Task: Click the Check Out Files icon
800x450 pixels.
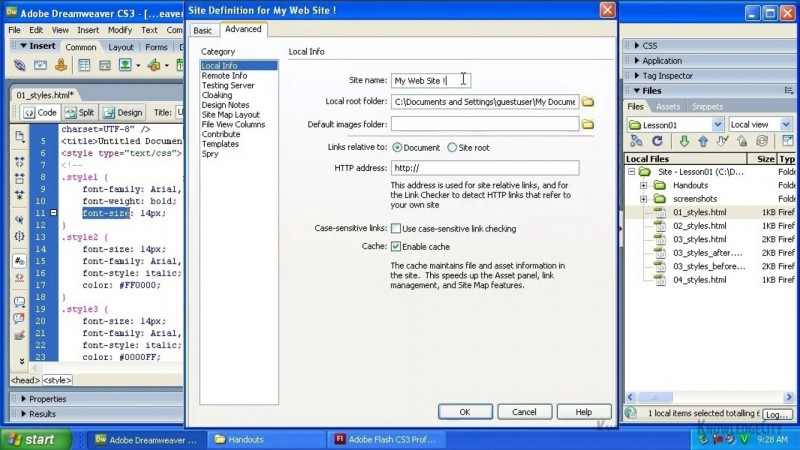Action: point(722,141)
